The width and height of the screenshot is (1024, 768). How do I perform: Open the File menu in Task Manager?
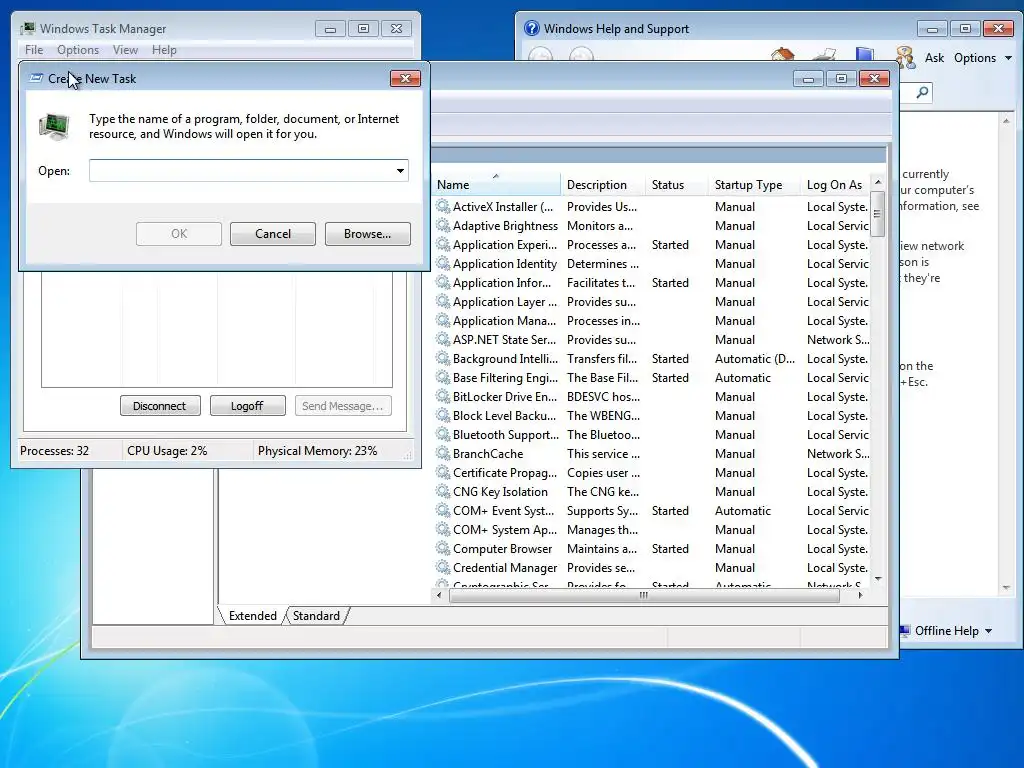coord(34,50)
